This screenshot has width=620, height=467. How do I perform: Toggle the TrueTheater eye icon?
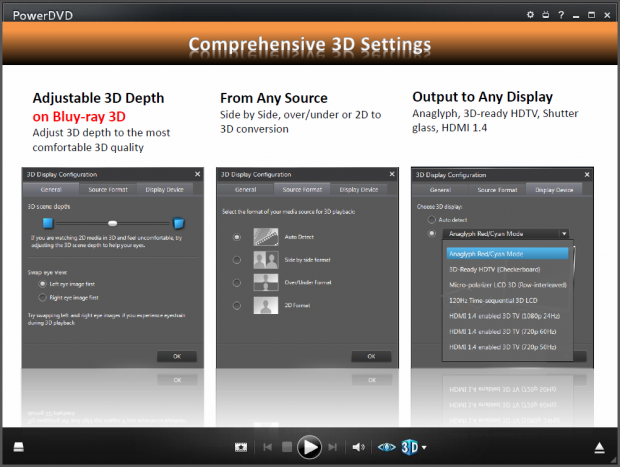[387, 447]
